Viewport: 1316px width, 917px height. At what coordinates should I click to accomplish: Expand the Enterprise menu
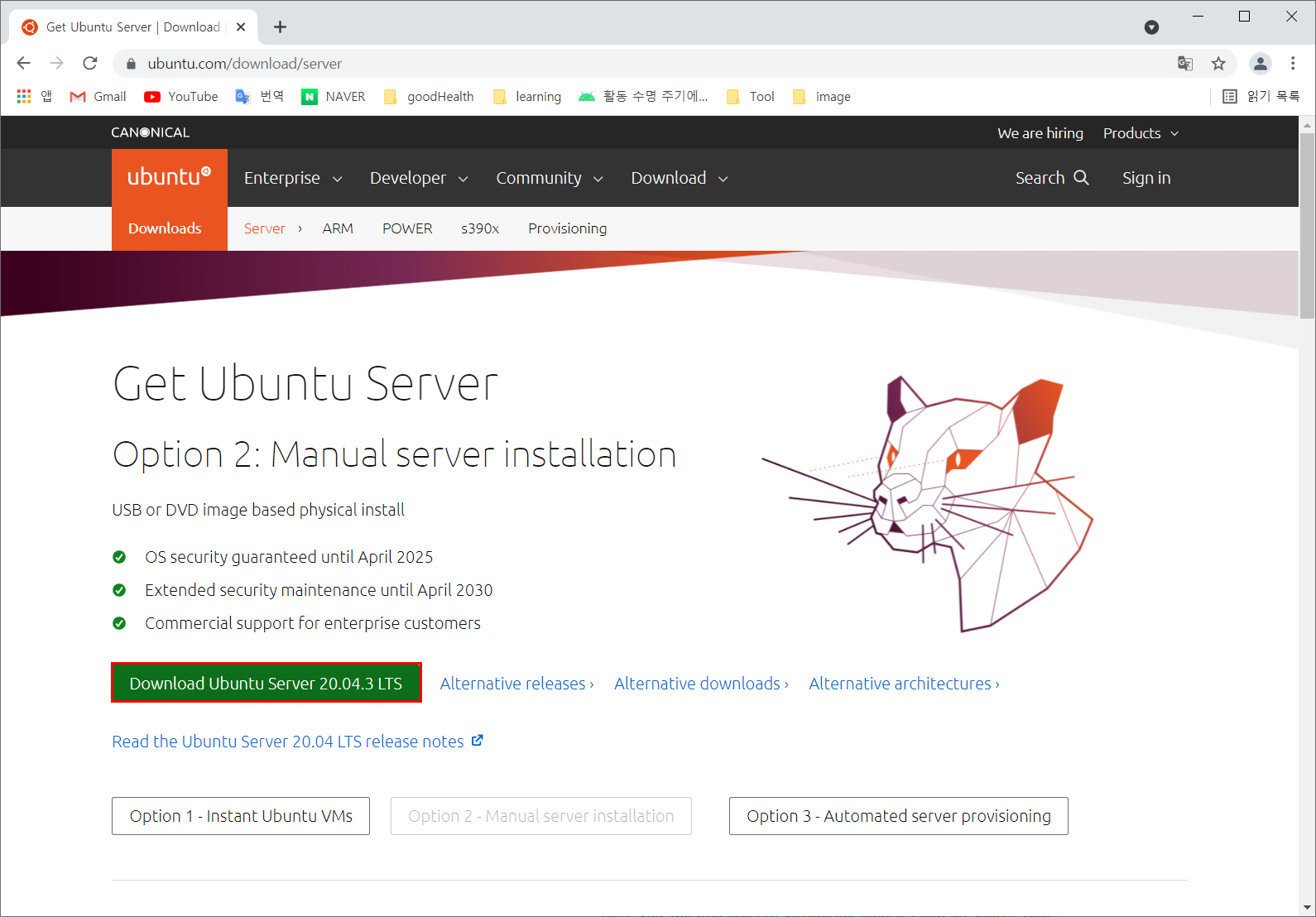point(293,178)
